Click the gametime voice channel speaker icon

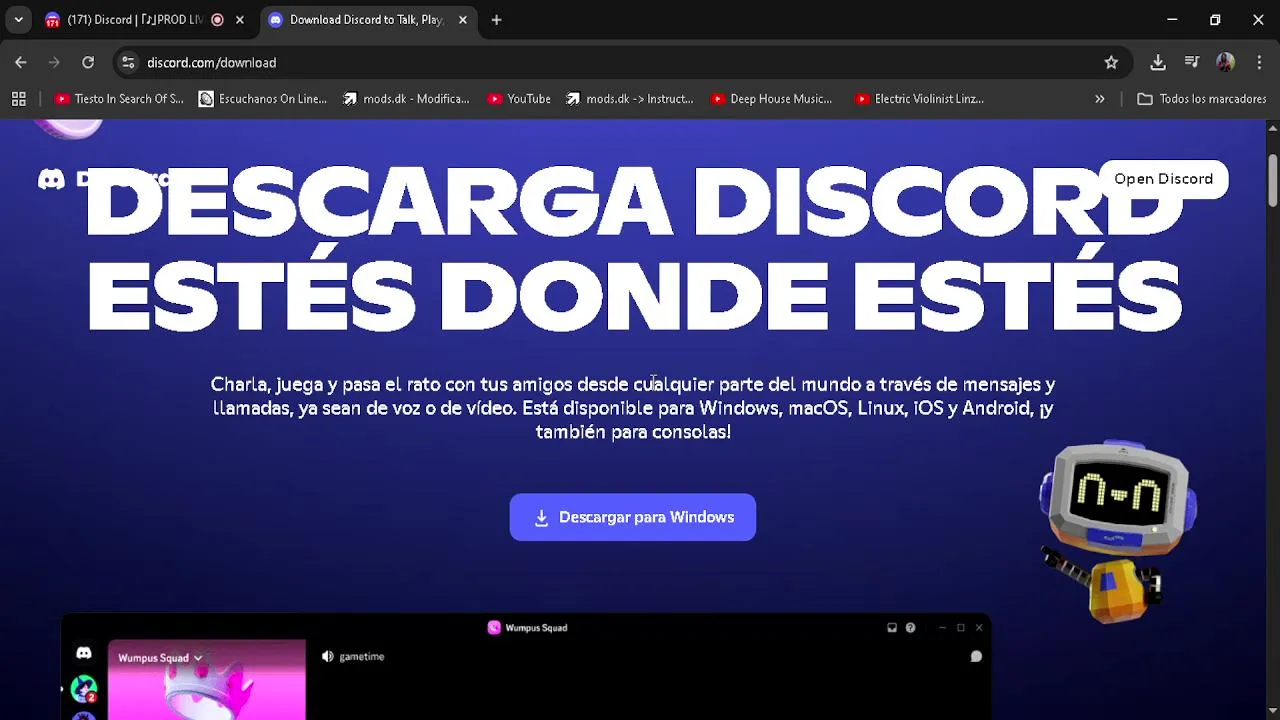coord(328,657)
